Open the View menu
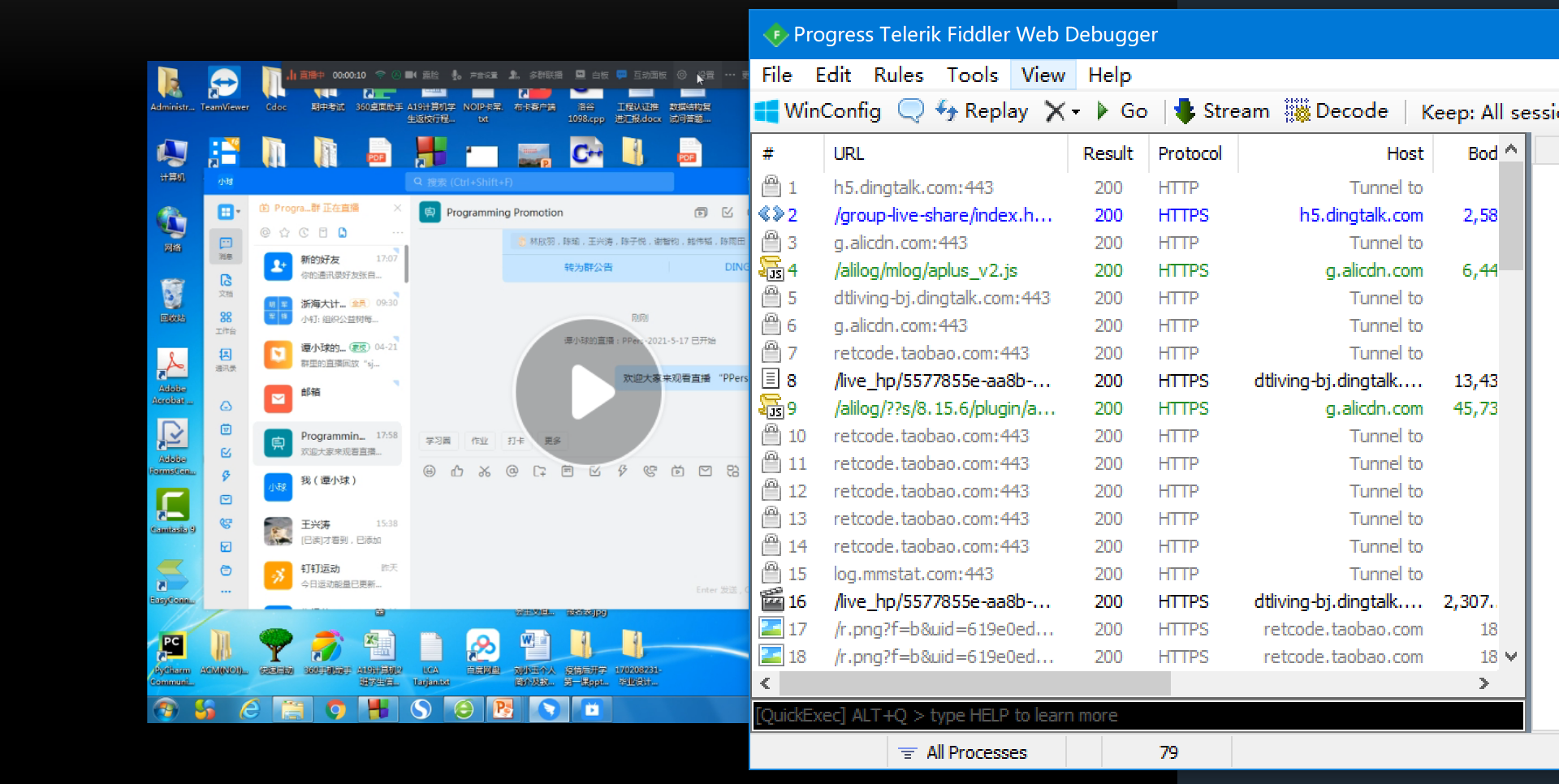 click(1043, 75)
